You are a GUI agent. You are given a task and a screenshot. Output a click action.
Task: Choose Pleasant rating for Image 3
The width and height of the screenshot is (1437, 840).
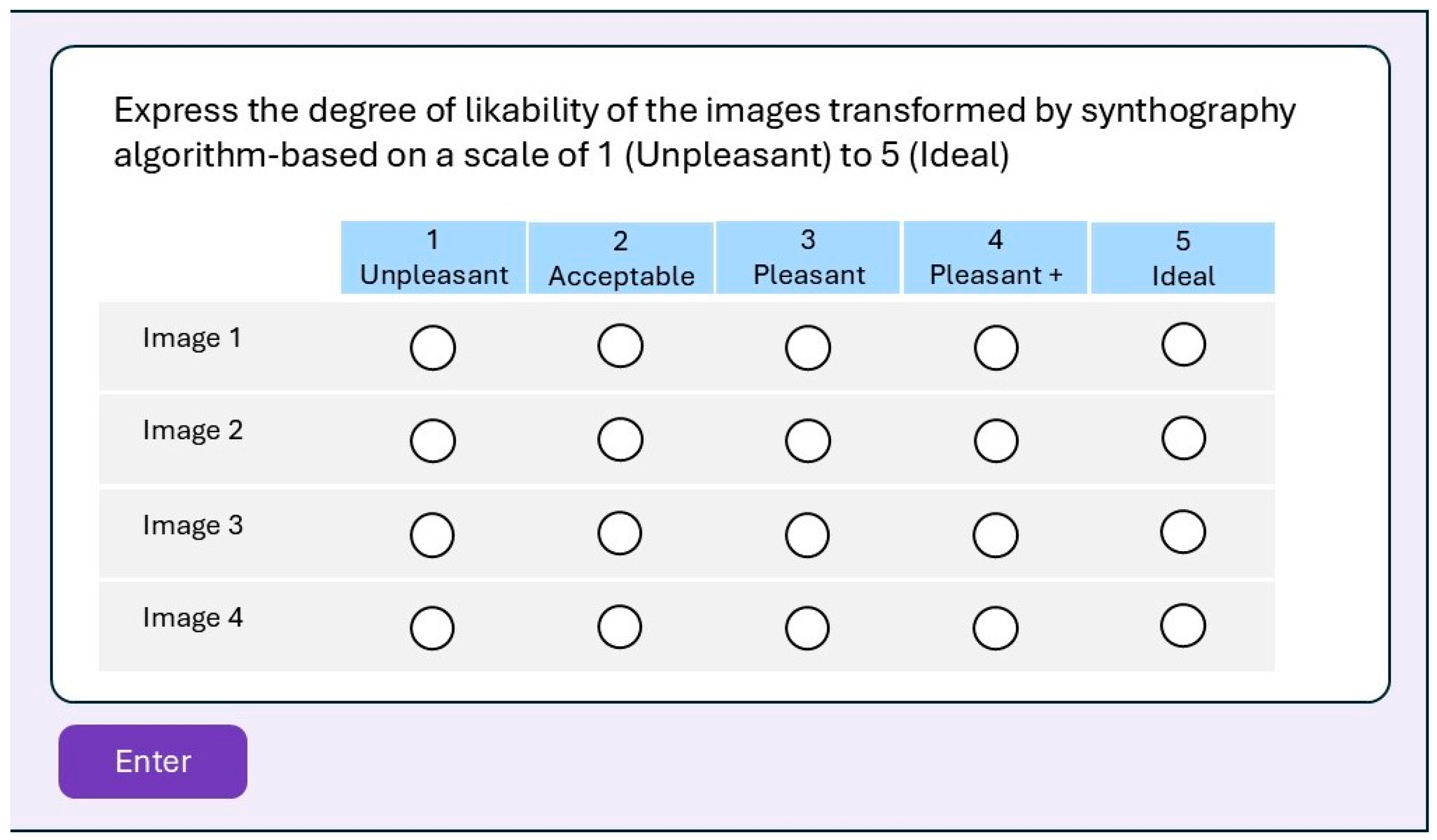click(x=807, y=535)
